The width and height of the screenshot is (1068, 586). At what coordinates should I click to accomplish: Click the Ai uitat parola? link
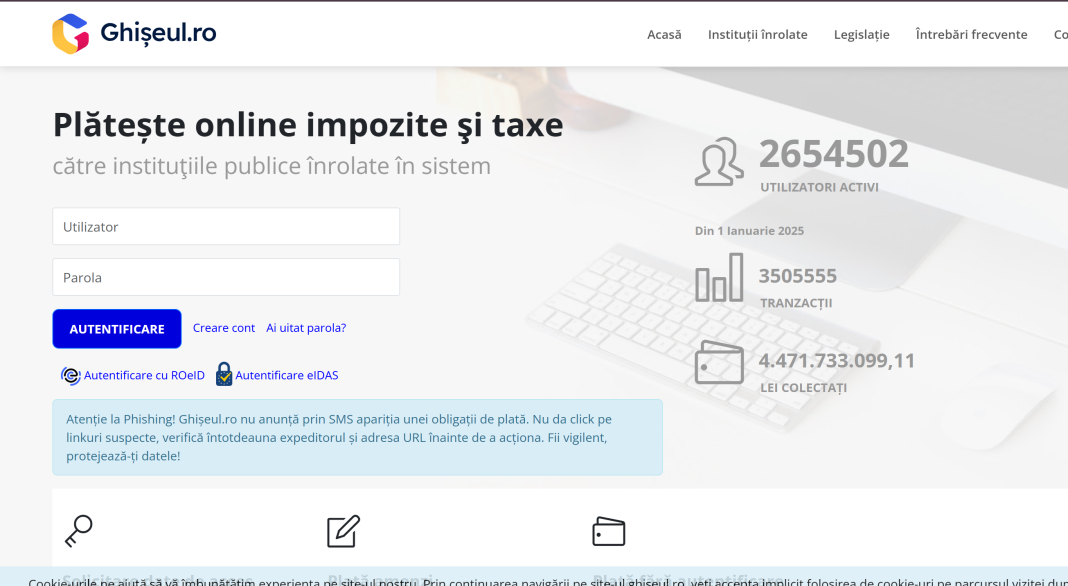pyautogui.click(x=306, y=328)
